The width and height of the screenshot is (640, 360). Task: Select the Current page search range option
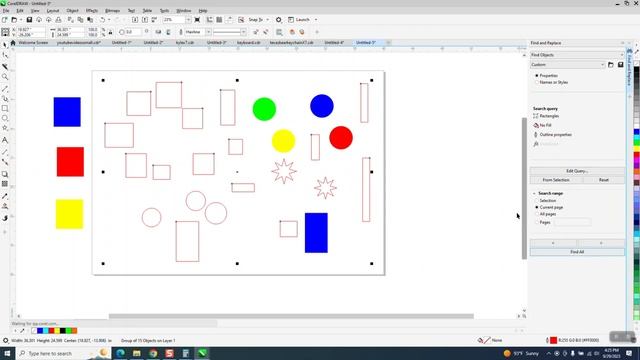[x=537, y=207]
